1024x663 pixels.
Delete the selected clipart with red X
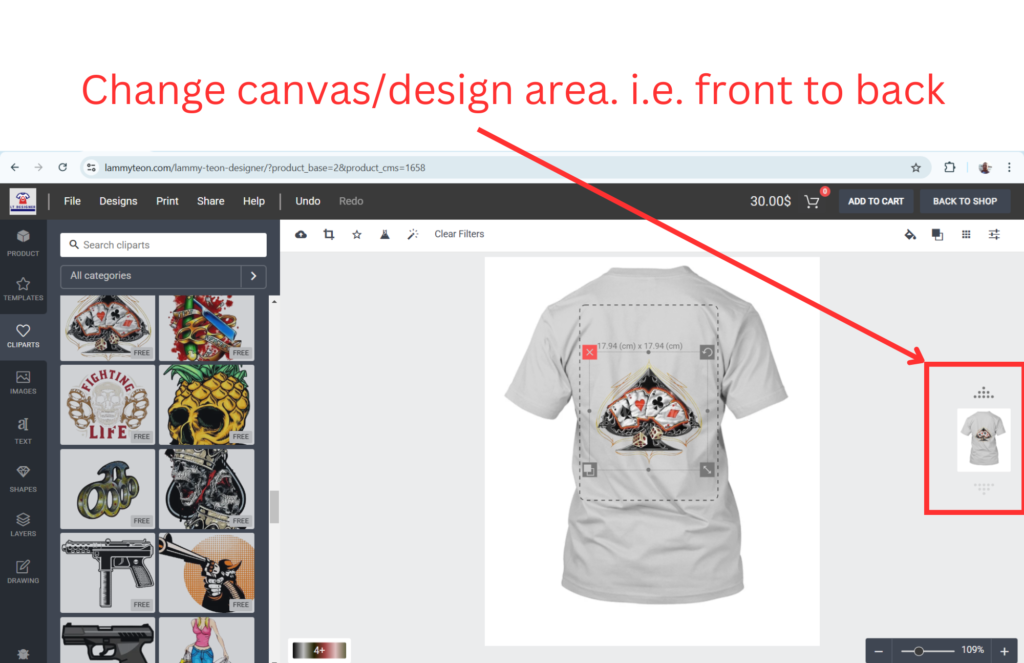click(590, 352)
